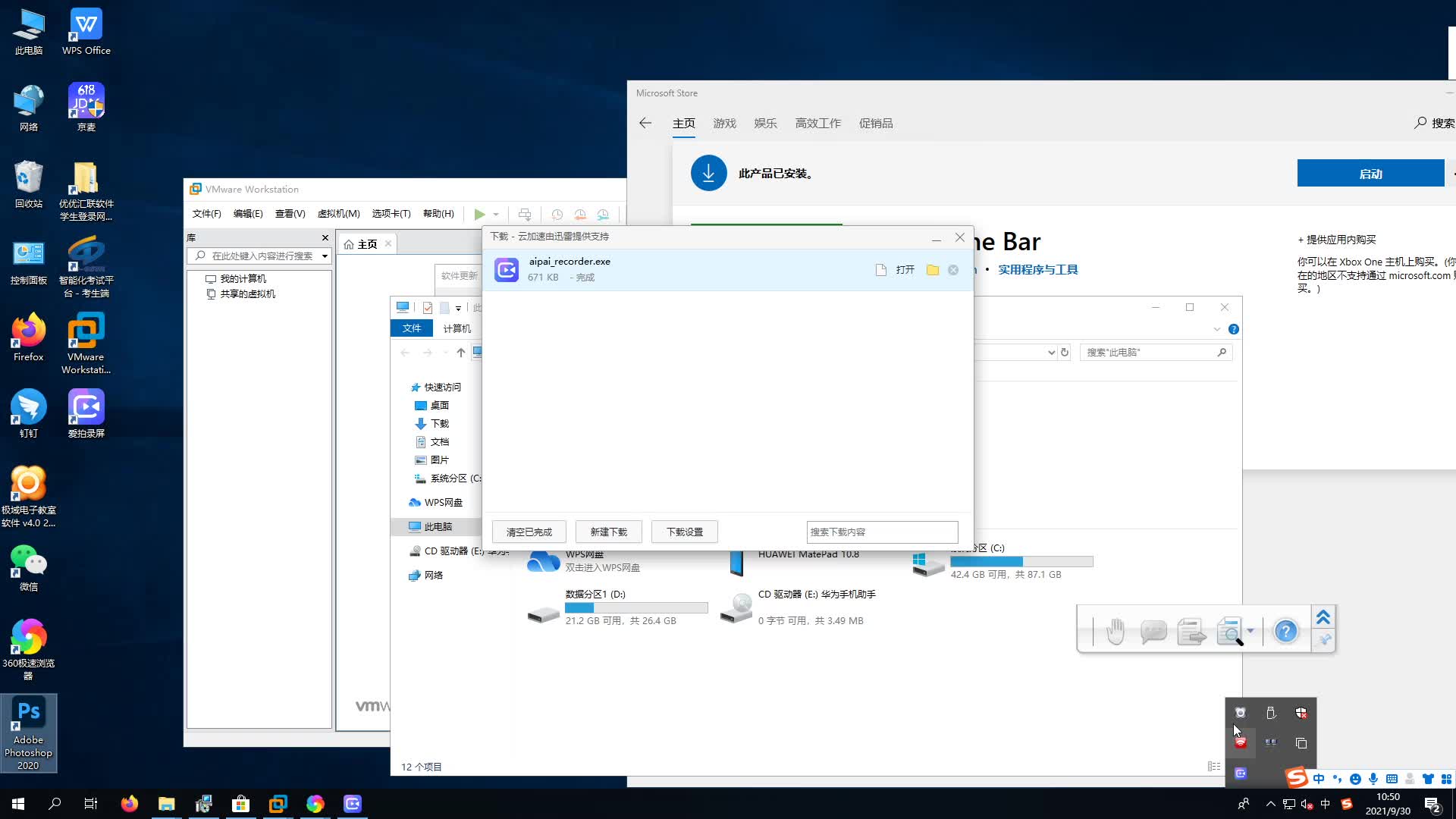Image resolution: width=1456 pixels, height=819 pixels.
Task: Click the submit-document arrow icon on floating toolbar
Action: [x=1191, y=631]
